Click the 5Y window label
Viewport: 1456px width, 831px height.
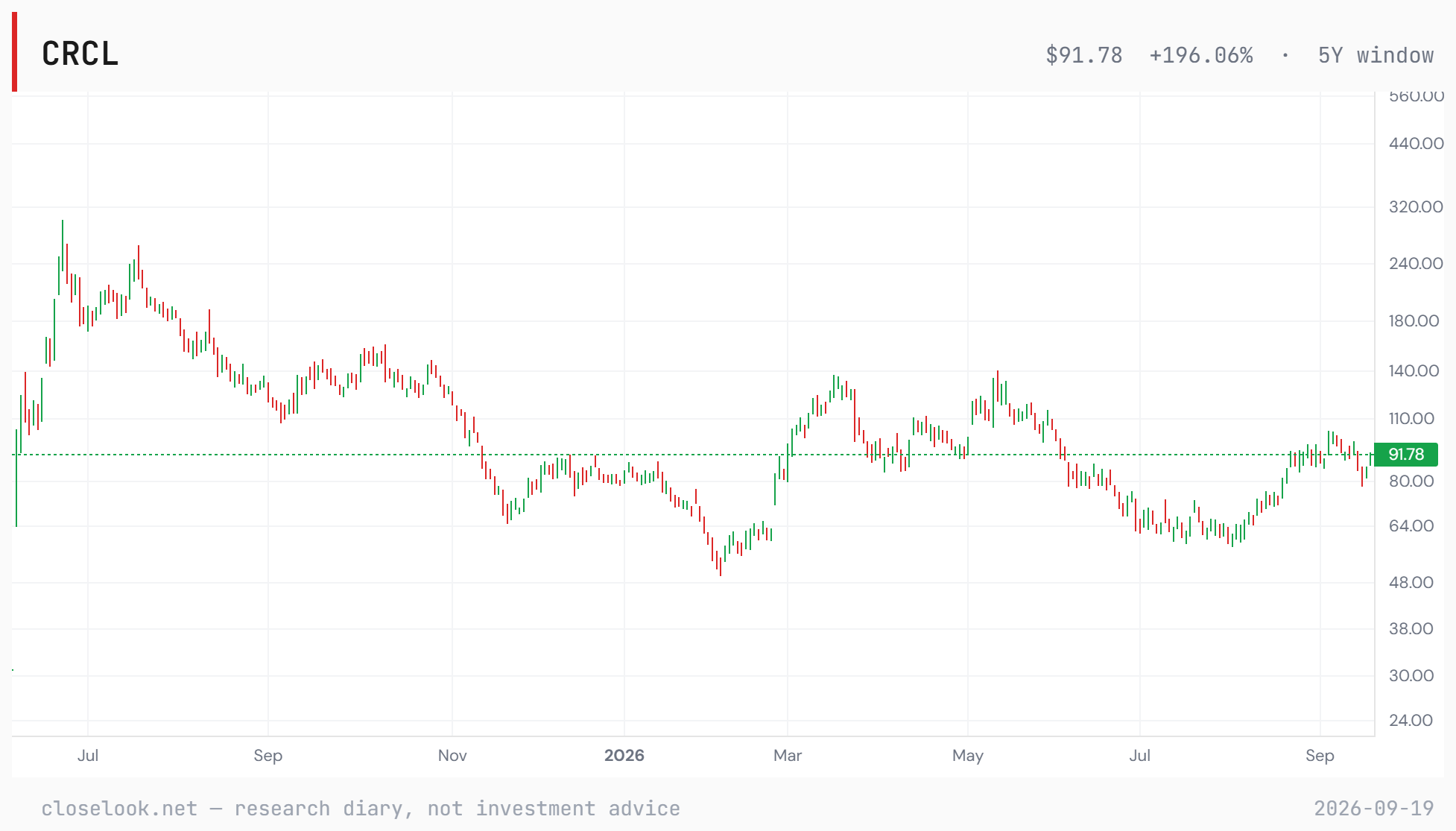tap(1376, 55)
